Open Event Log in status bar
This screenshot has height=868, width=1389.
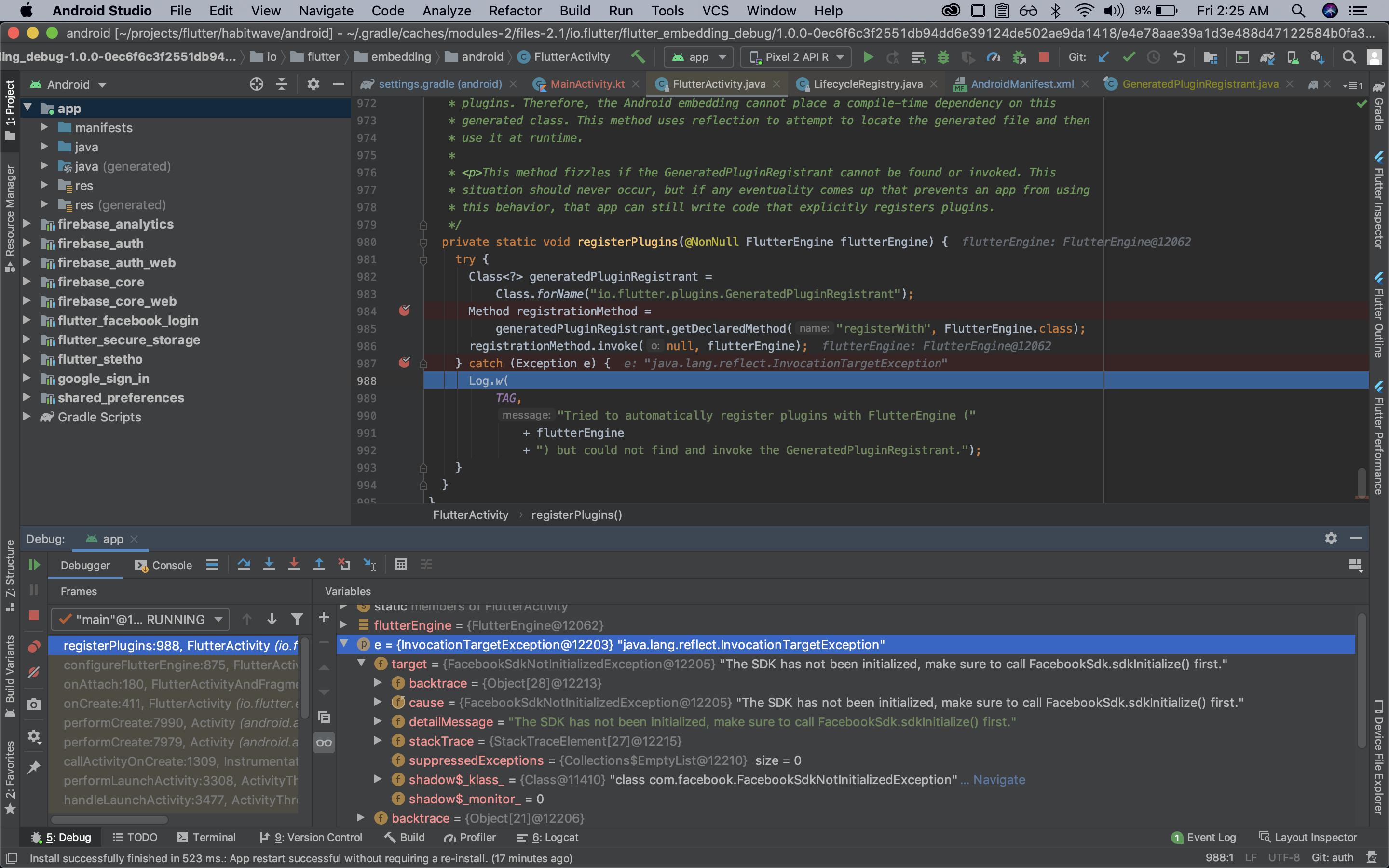[1204, 837]
